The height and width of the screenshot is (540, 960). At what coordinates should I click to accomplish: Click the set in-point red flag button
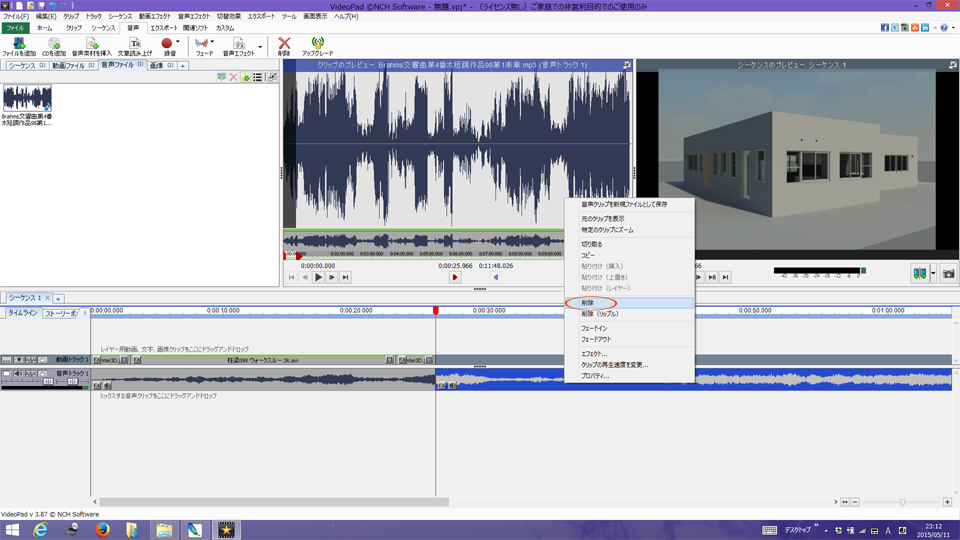tap(455, 277)
